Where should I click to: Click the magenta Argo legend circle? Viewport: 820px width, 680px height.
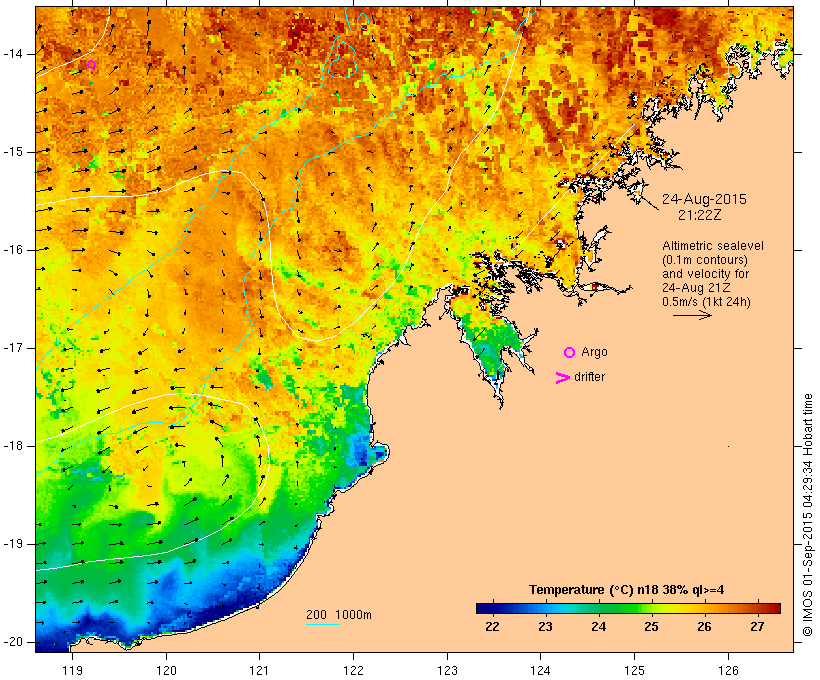(570, 353)
